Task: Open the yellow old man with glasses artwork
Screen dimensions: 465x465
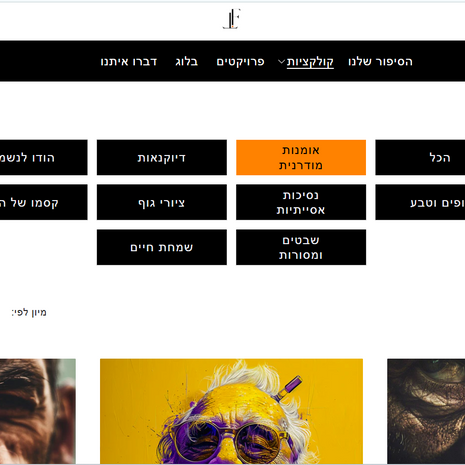Action: [231, 411]
